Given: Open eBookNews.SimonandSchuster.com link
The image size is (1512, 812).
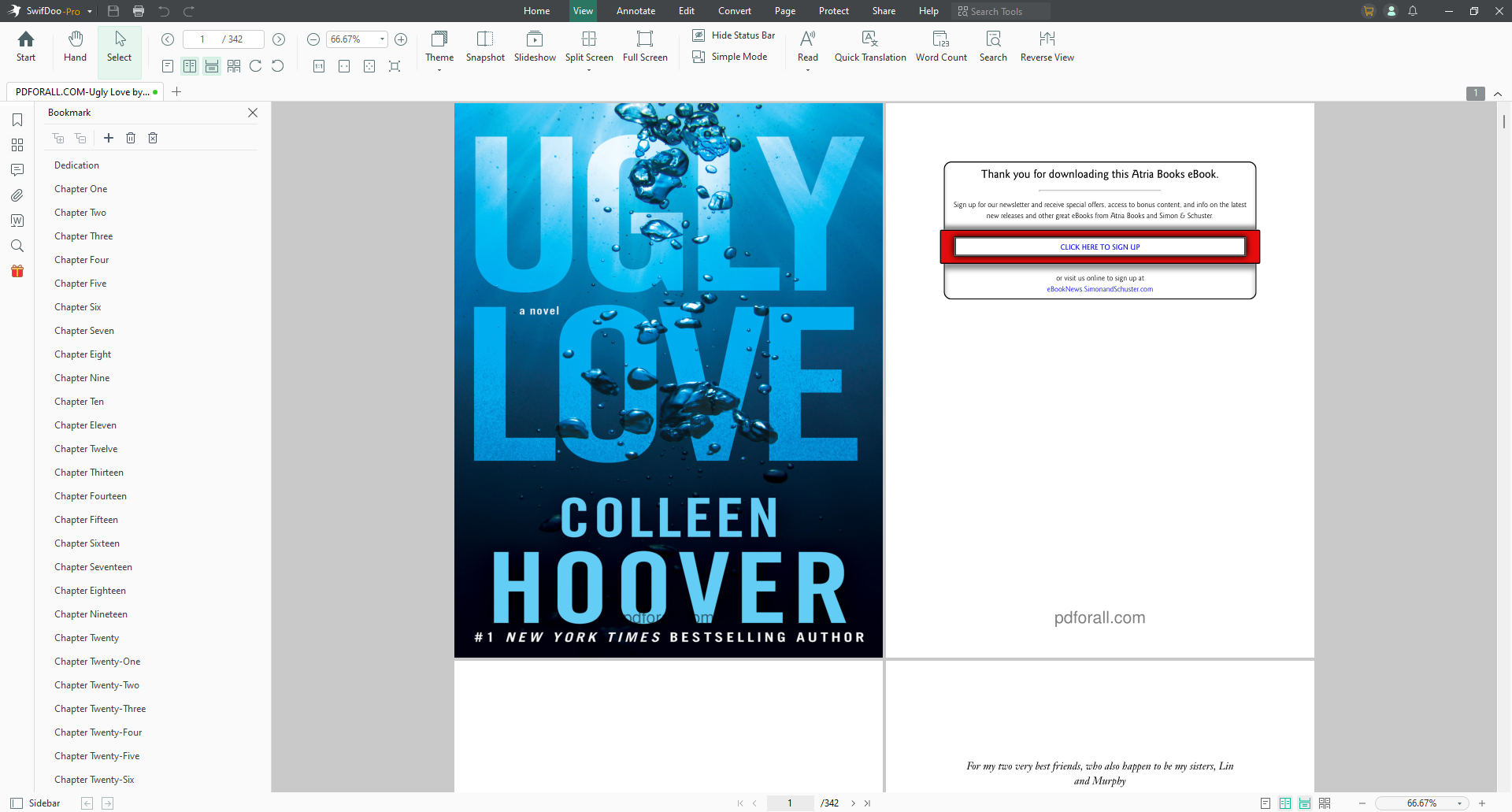Looking at the screenshot, I should pos(1099,289).
